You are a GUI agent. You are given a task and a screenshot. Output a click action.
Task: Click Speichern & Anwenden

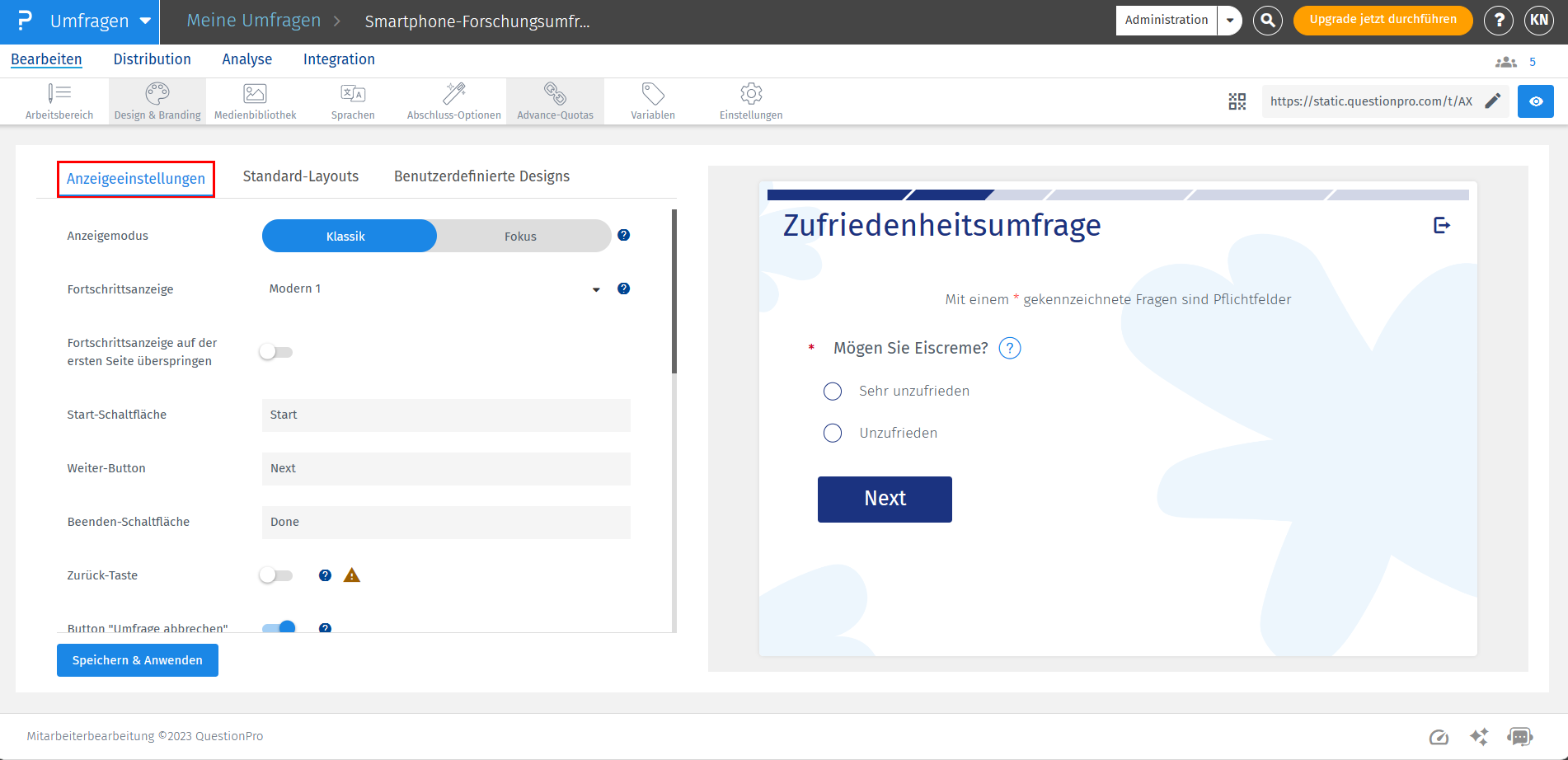click(x=137, y=659)
